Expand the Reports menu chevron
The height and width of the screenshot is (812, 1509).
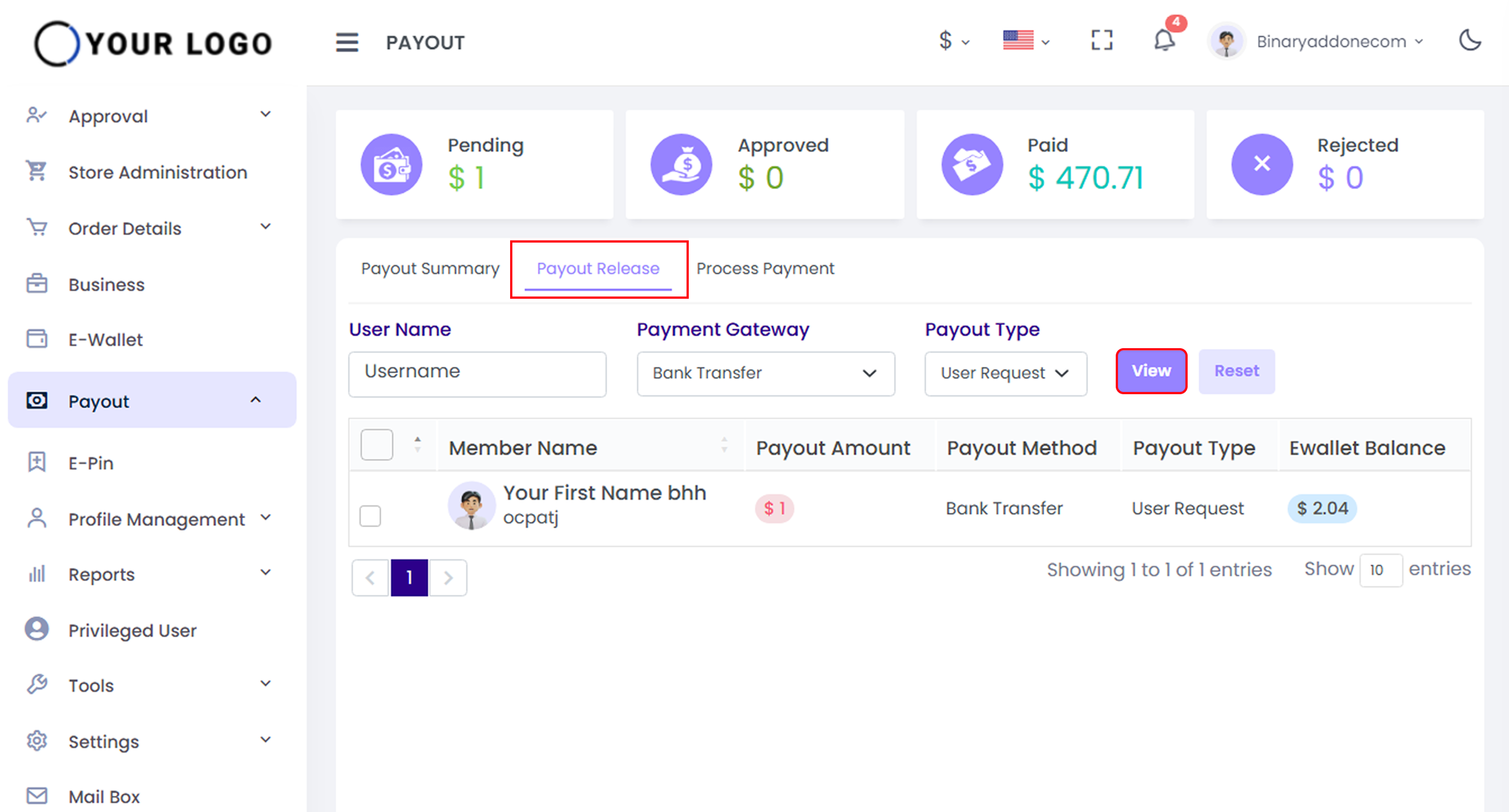coord(265,573)
